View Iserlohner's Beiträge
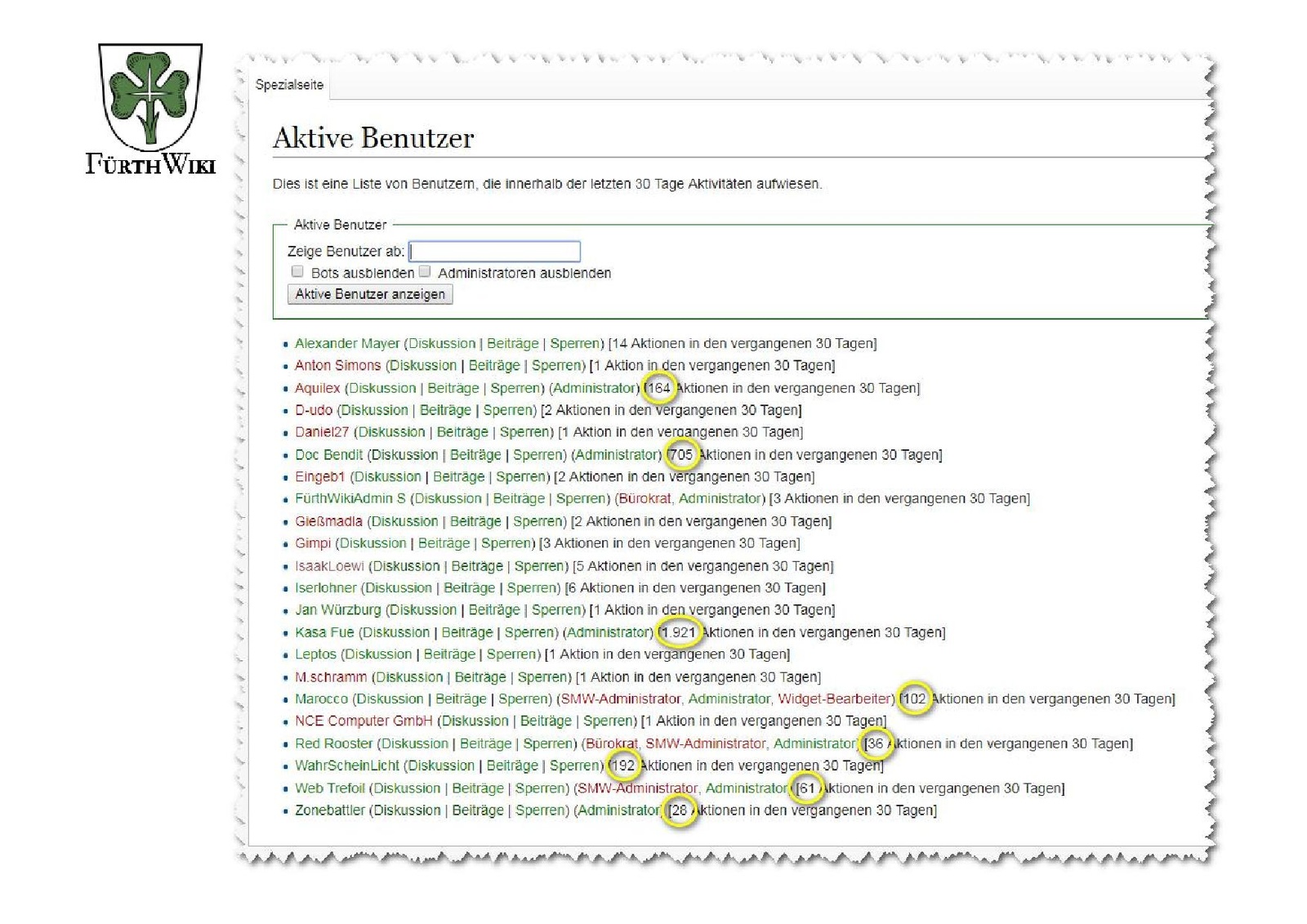Image resolution: width=1307 pixels, height=924 pixels. pyautogui.click(x=469, y=587)
